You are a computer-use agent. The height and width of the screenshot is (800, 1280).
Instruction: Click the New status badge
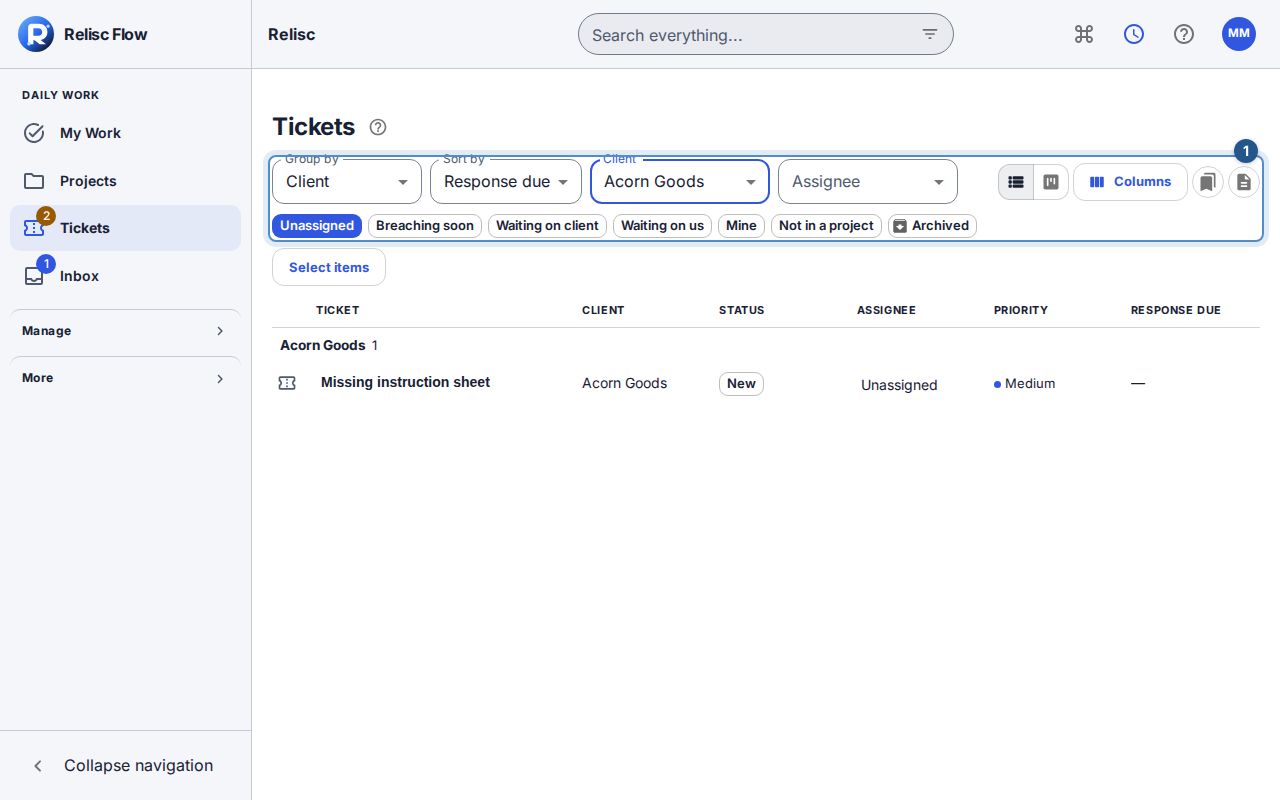[x=741, y=384]
